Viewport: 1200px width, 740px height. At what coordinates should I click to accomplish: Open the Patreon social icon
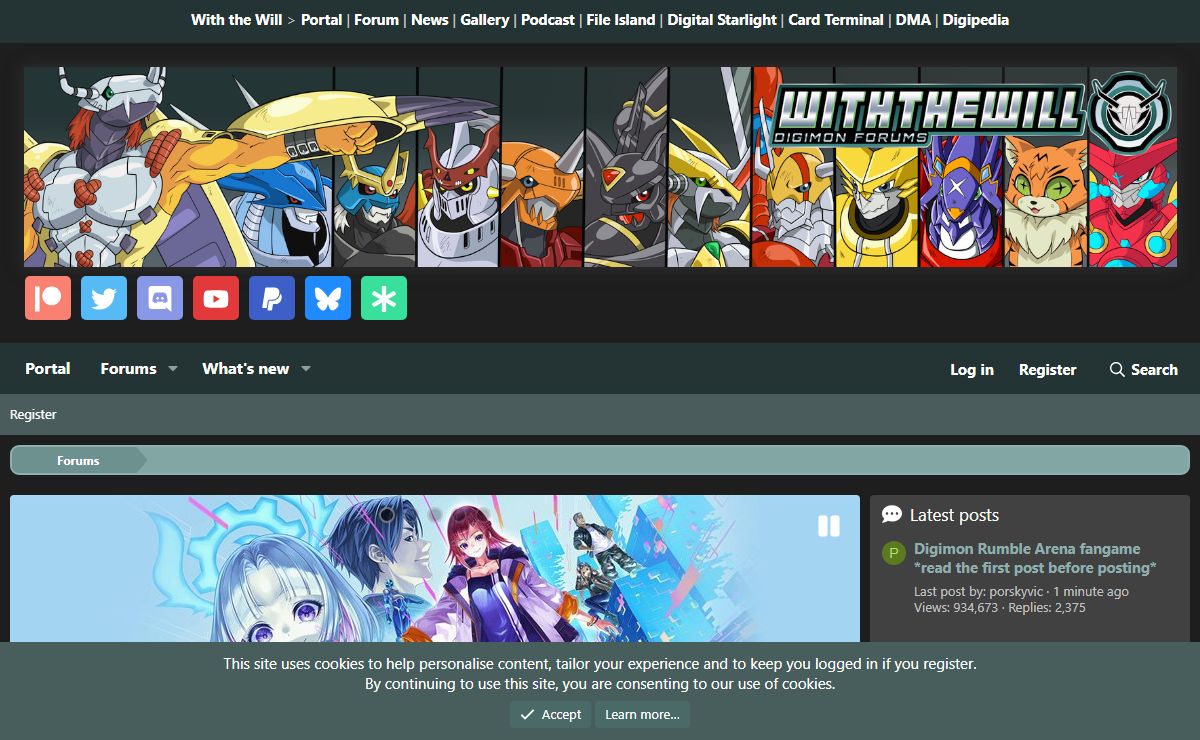[x=48, y=298]
